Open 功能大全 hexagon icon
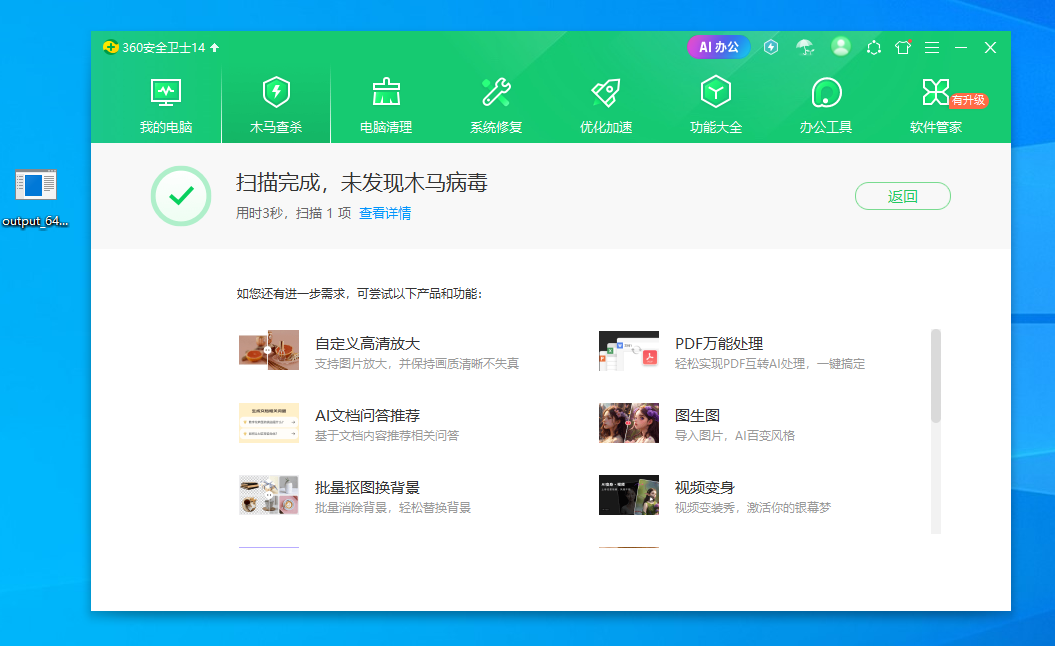Viewport: 1055px width, 646px height. [x=716, y=93]
